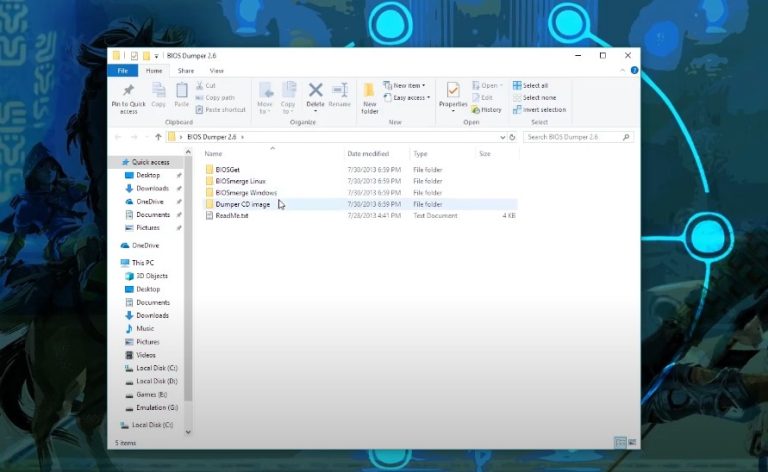
Task: Click the Forward navigation arrow
Action: [134, 137]
